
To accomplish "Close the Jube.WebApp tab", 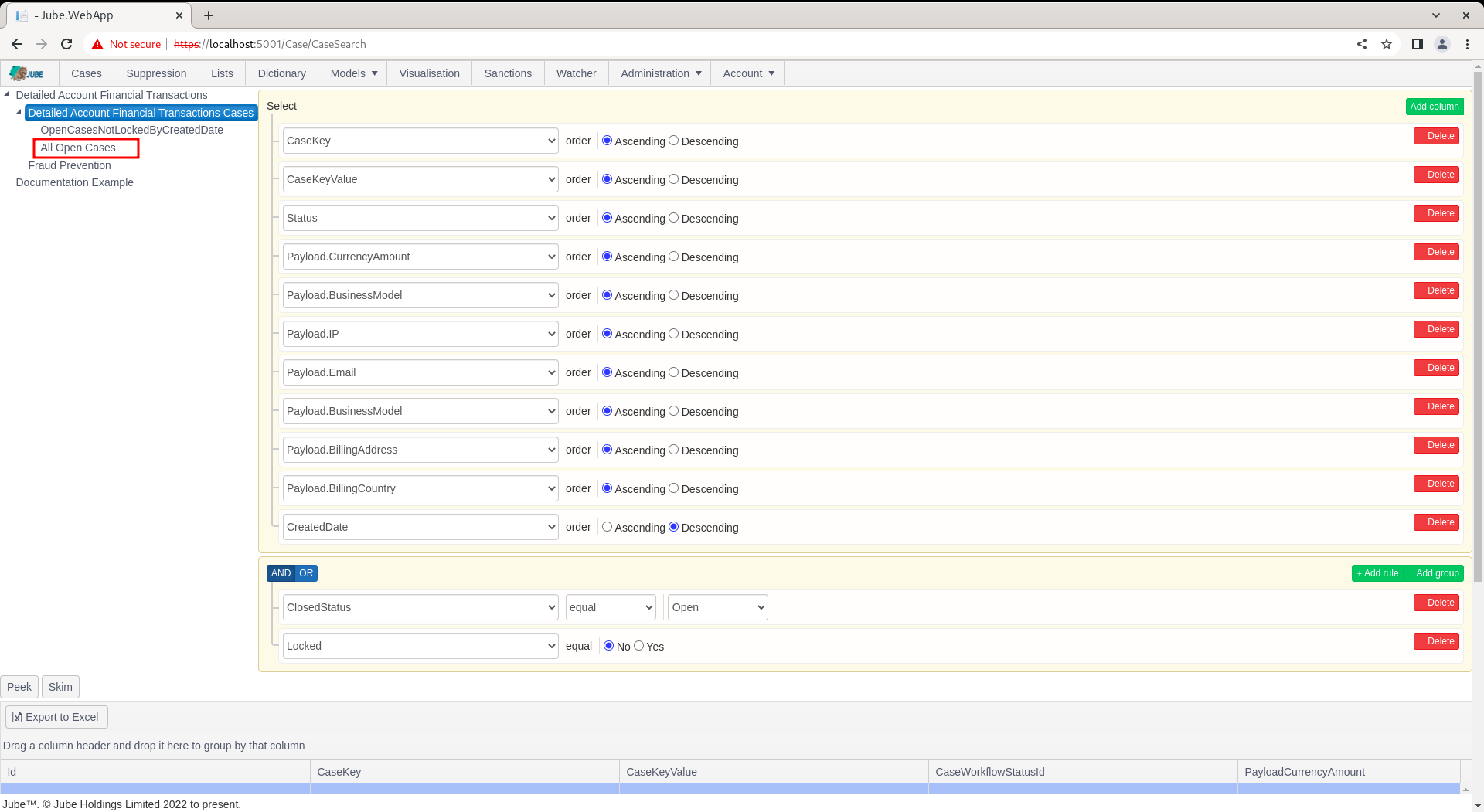I will point(179,15).
